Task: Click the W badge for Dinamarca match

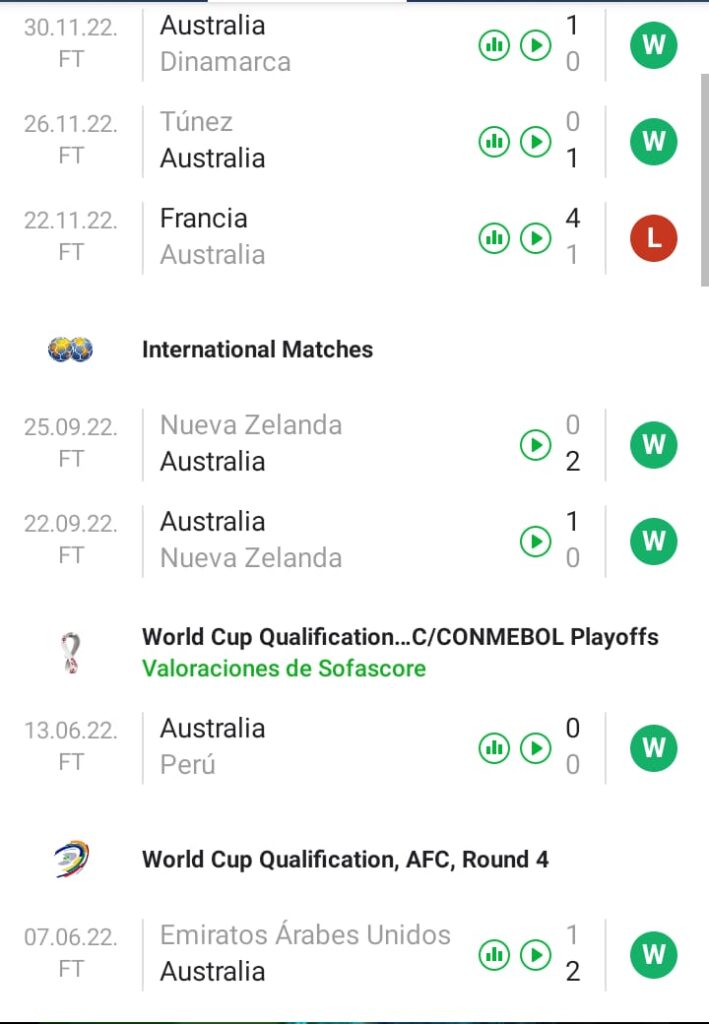Action: [654, 45]
